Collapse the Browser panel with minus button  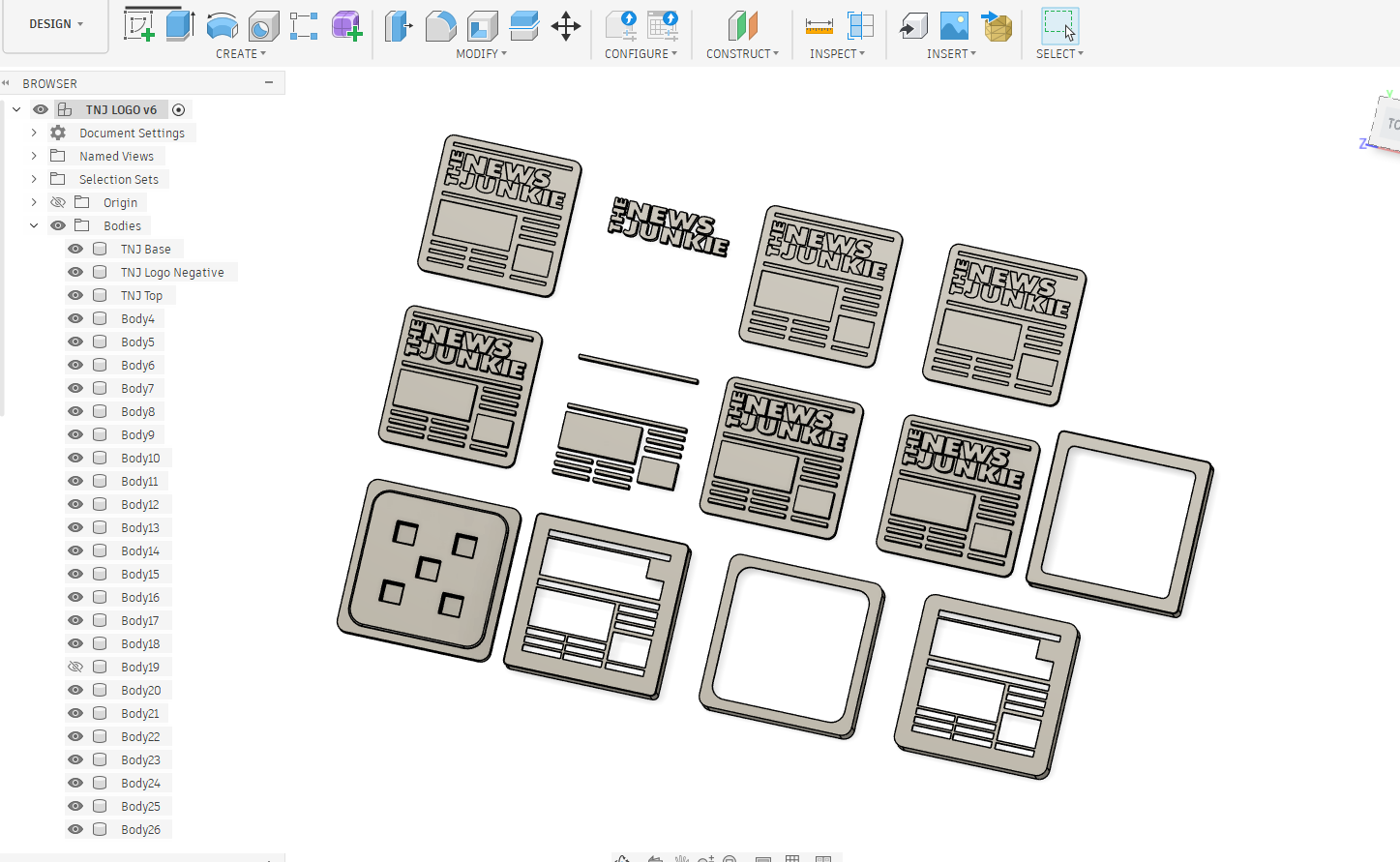coord(269,83)
